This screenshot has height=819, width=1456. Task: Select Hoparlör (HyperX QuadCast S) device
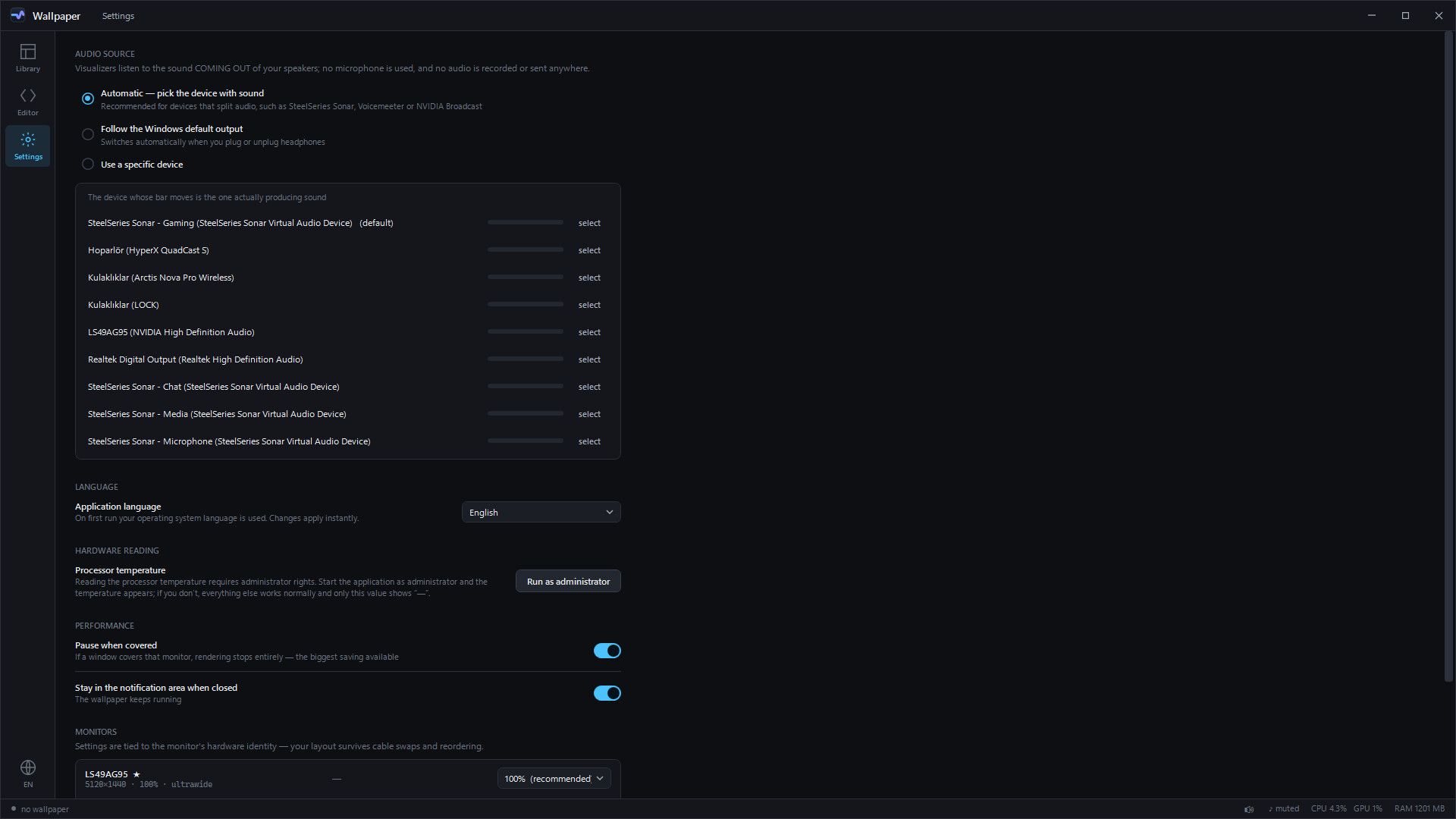pyautogui.click(x=589, y=250)
